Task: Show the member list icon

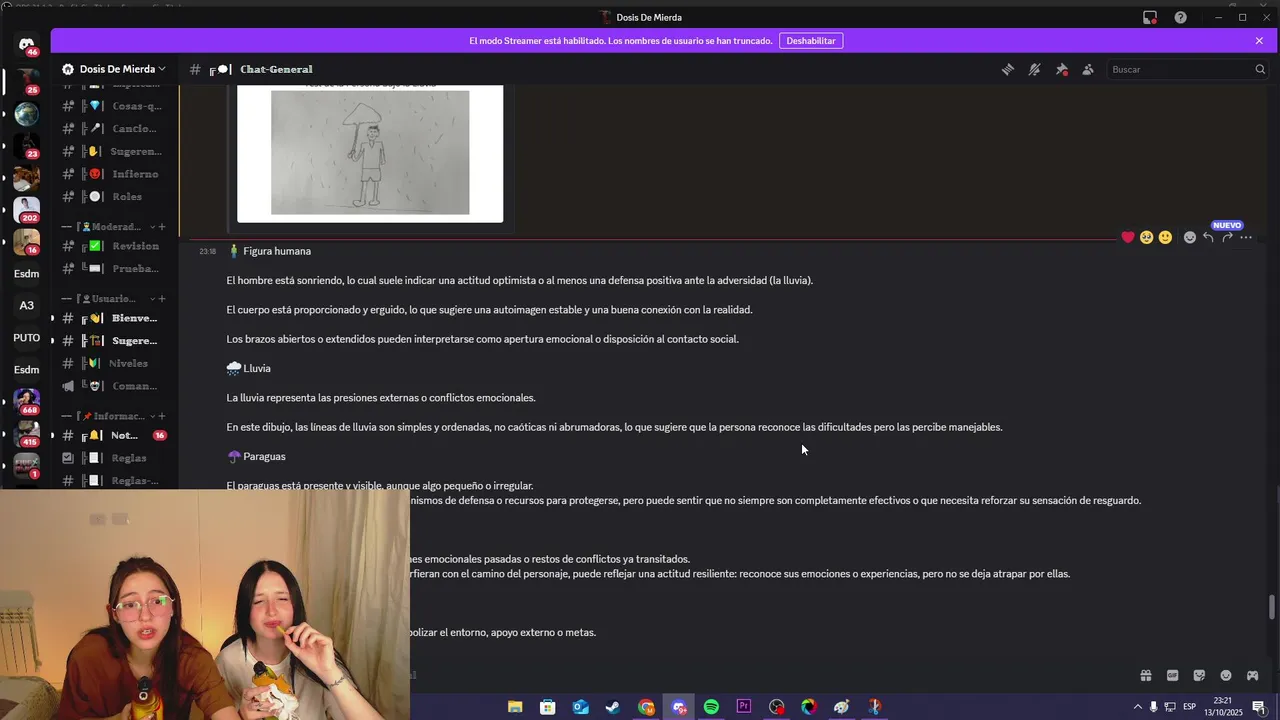Action: 1088,69
